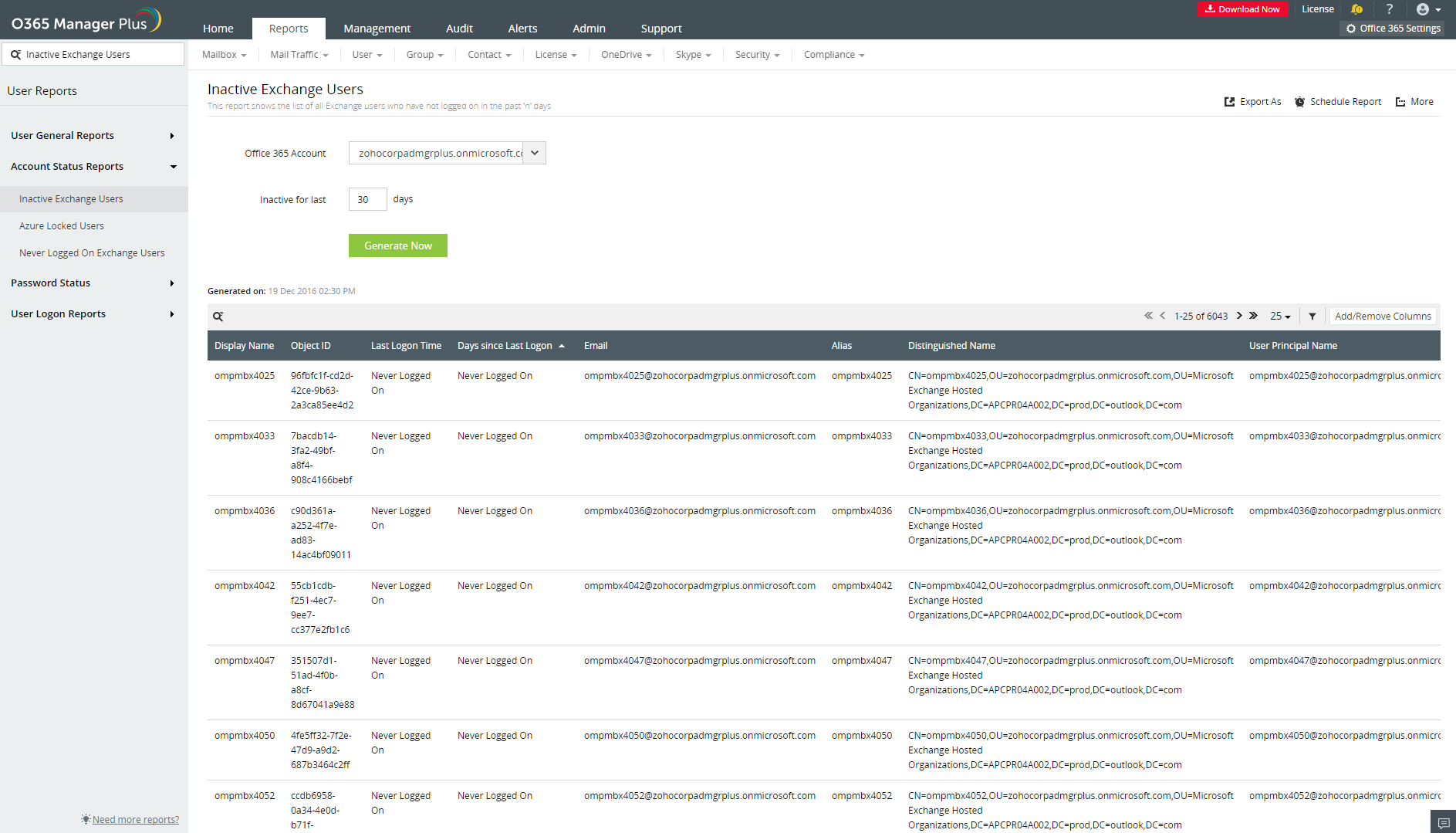This screenshot has width=1456, height=833.
Task: Switch to the Admin tab
Action: pyautogui.click(x=589, y=29)
